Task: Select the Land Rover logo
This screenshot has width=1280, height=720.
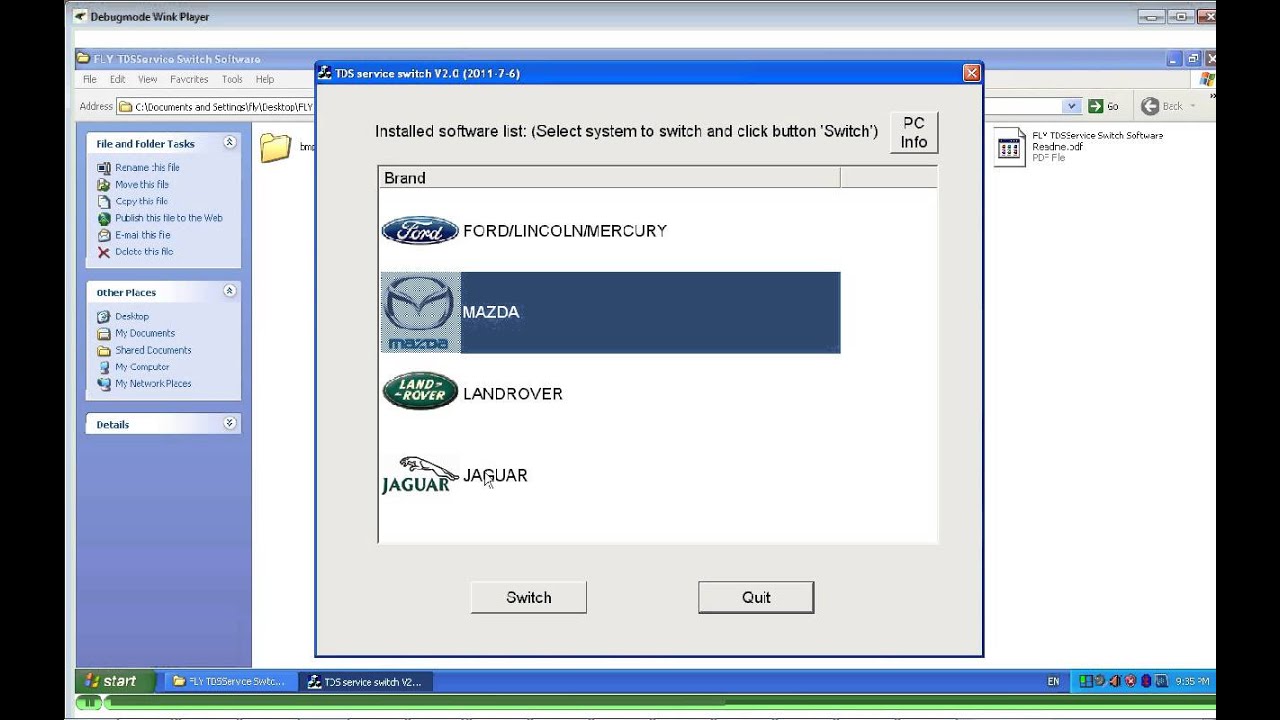Action: tap(420, 392)
